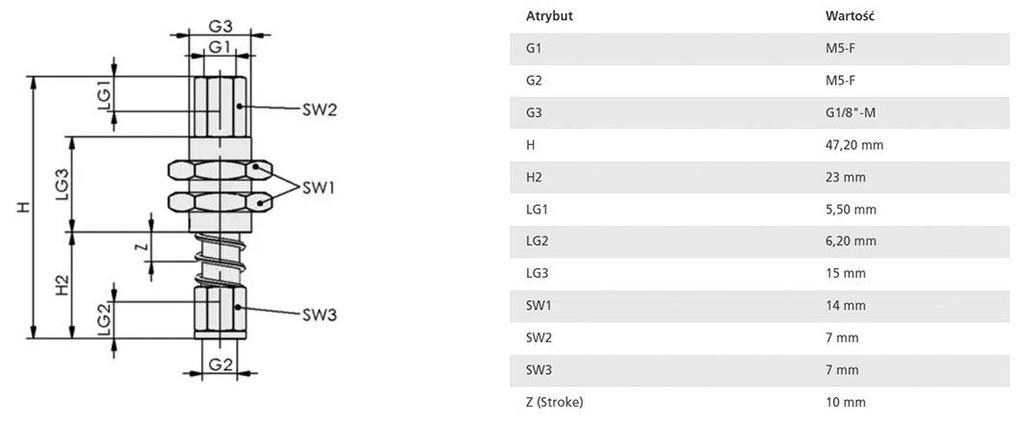Click the spring coil in the drawing
The image size is (1024, 424).
(x=219, y=259)
